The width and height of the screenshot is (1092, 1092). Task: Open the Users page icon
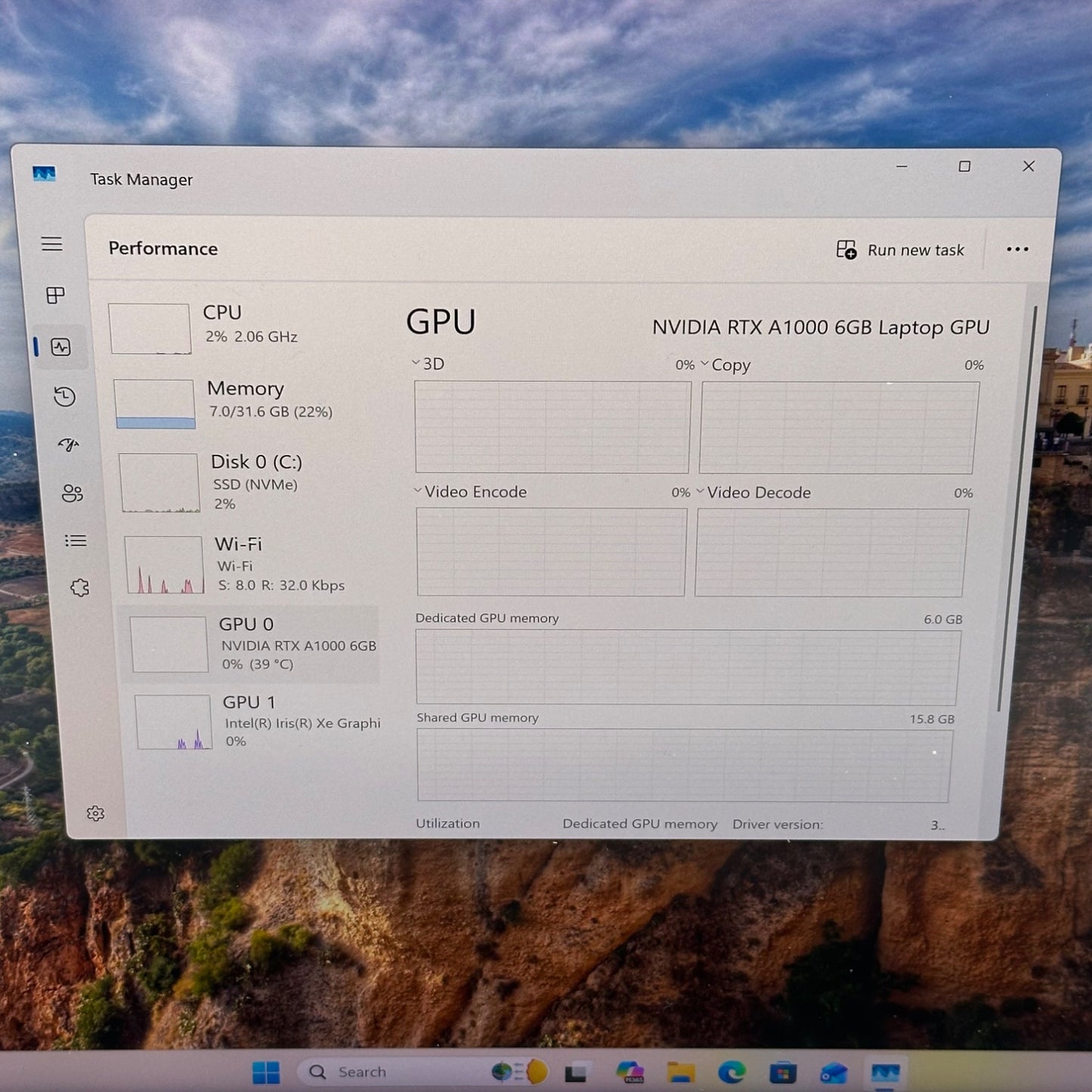(73, 493)
